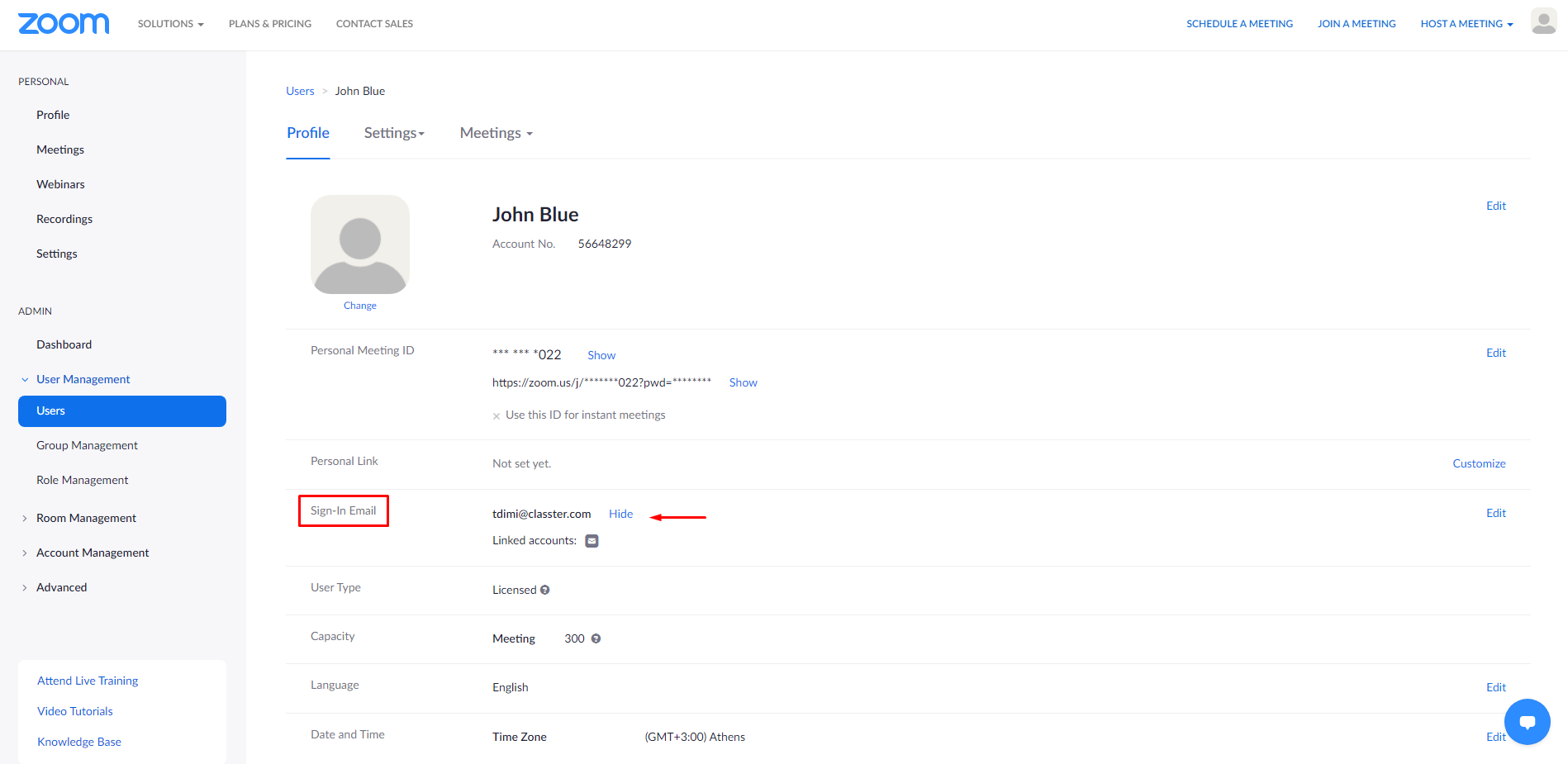Click John Blue's profile picture placeholder
The height and width of the screenshot is (764, 1568).
tap(360, 244)
